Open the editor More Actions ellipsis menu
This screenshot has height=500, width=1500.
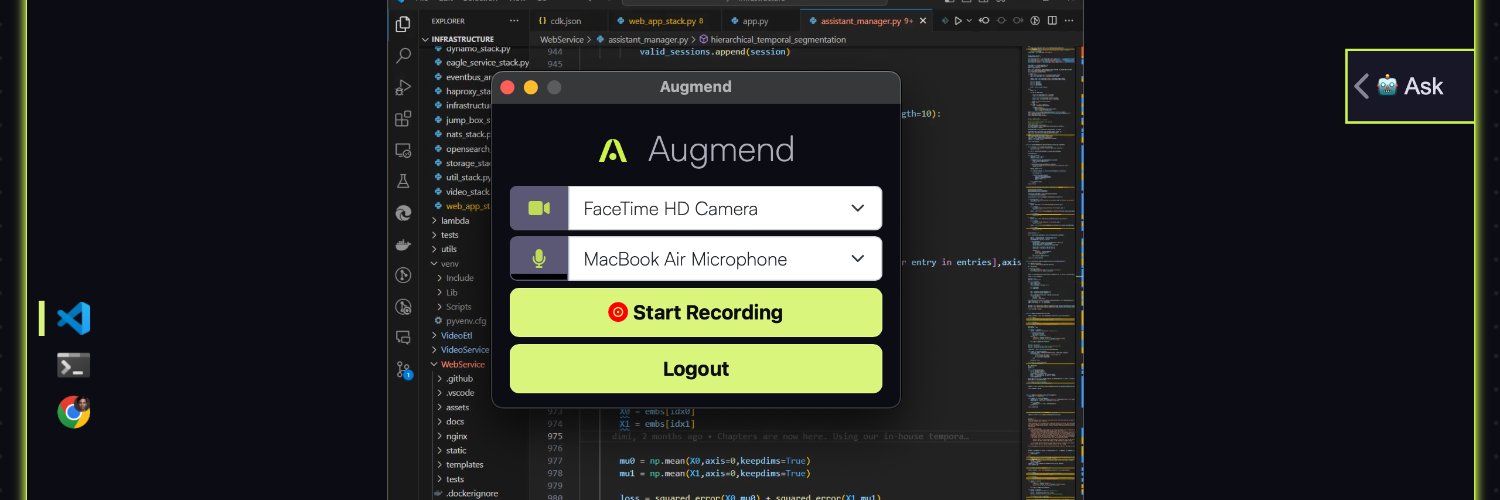point(1067,20)
